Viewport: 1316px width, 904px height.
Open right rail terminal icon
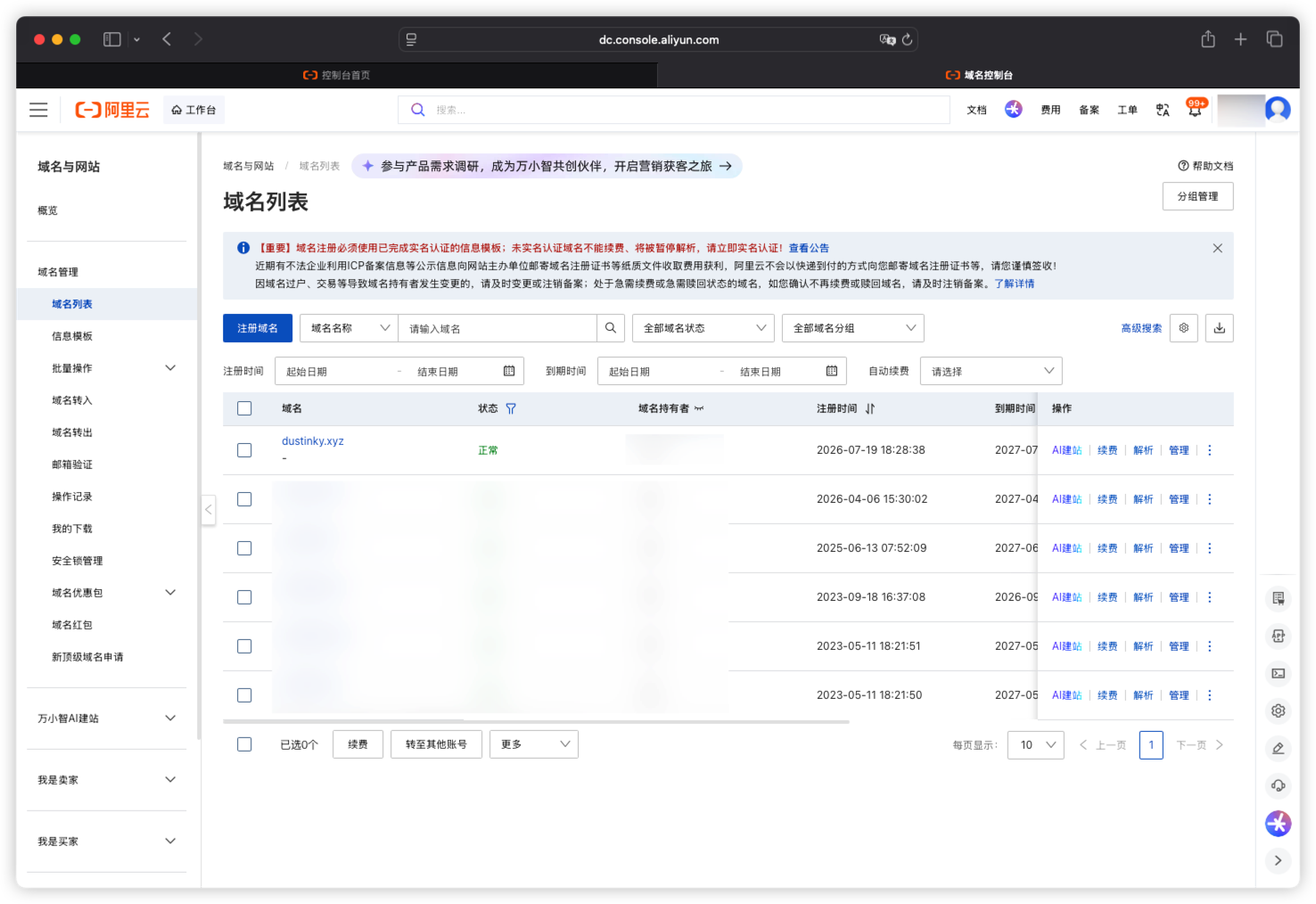1278,673
